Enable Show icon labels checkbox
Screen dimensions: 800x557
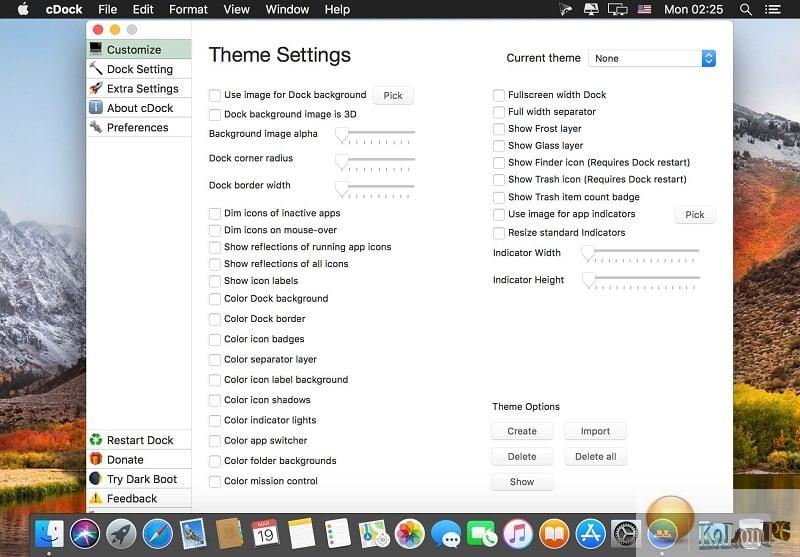pos(215,281)
